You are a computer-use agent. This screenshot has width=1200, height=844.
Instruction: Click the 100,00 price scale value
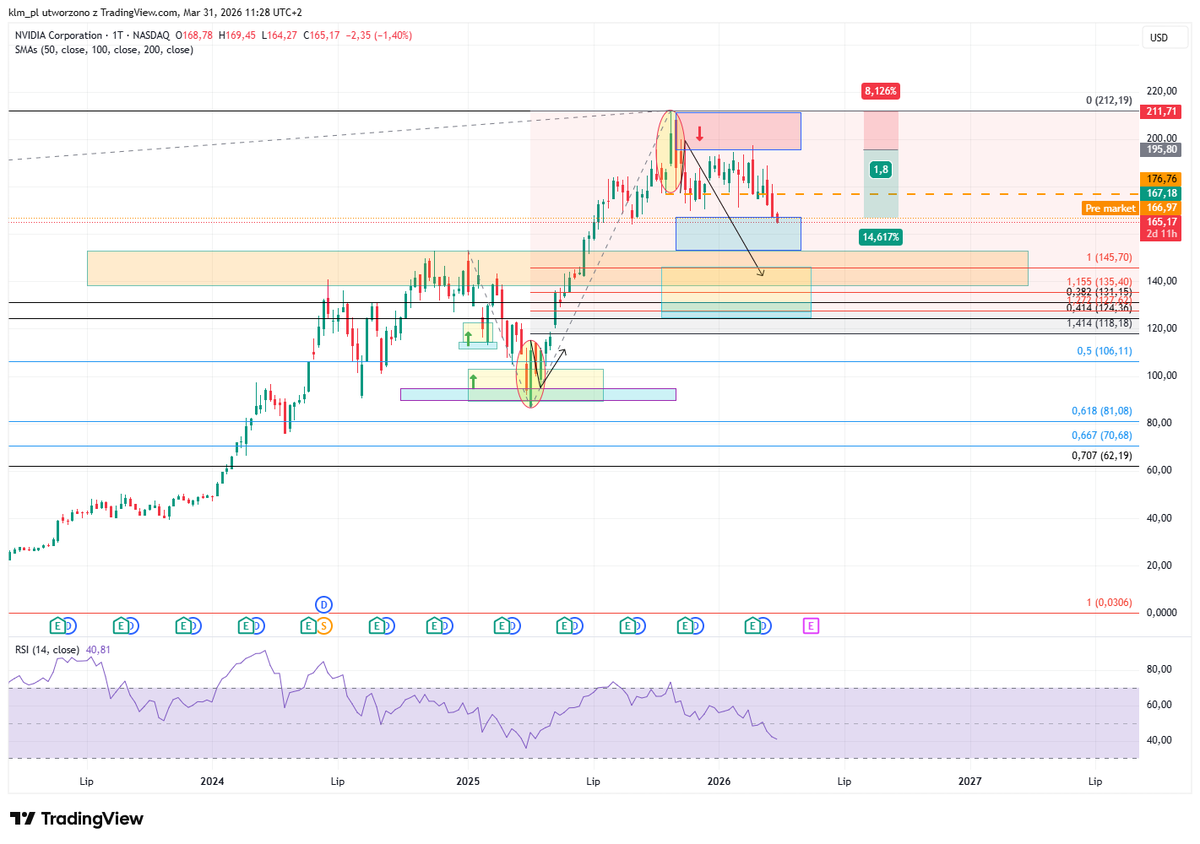click(1160, 376)
